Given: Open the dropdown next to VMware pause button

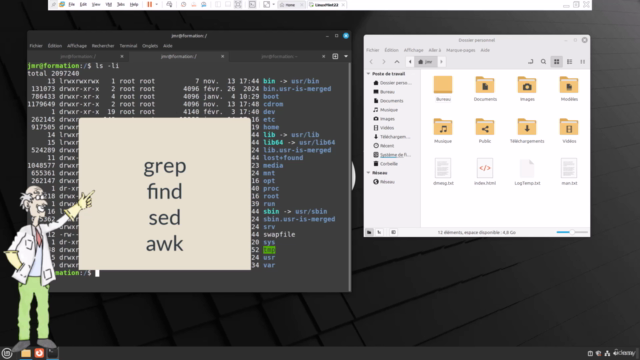Looking at the screenshot, I should click(x=156, y=4).
